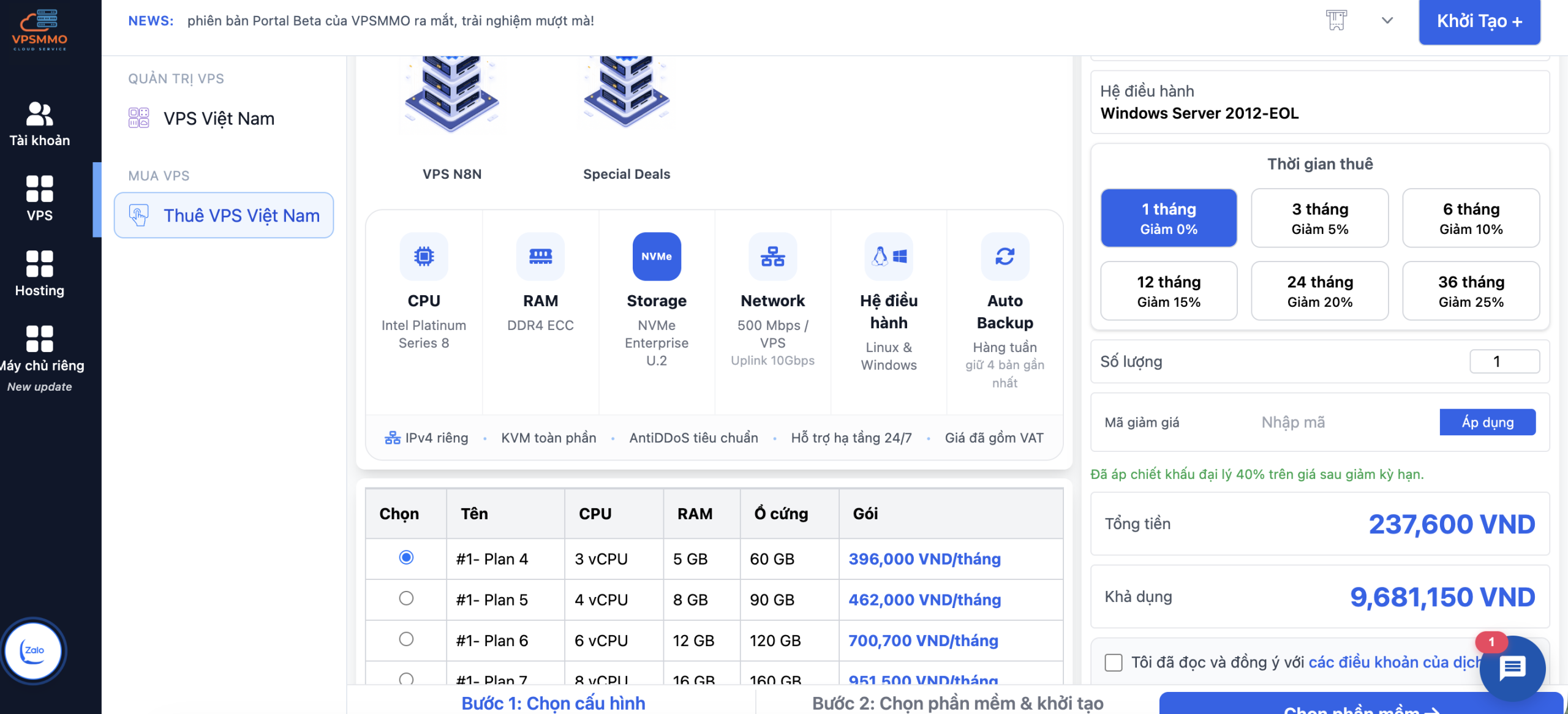Click the 700,700 VND/tháng price
Viewport: 1568px width, 714px height.
[x=924, y=641]
